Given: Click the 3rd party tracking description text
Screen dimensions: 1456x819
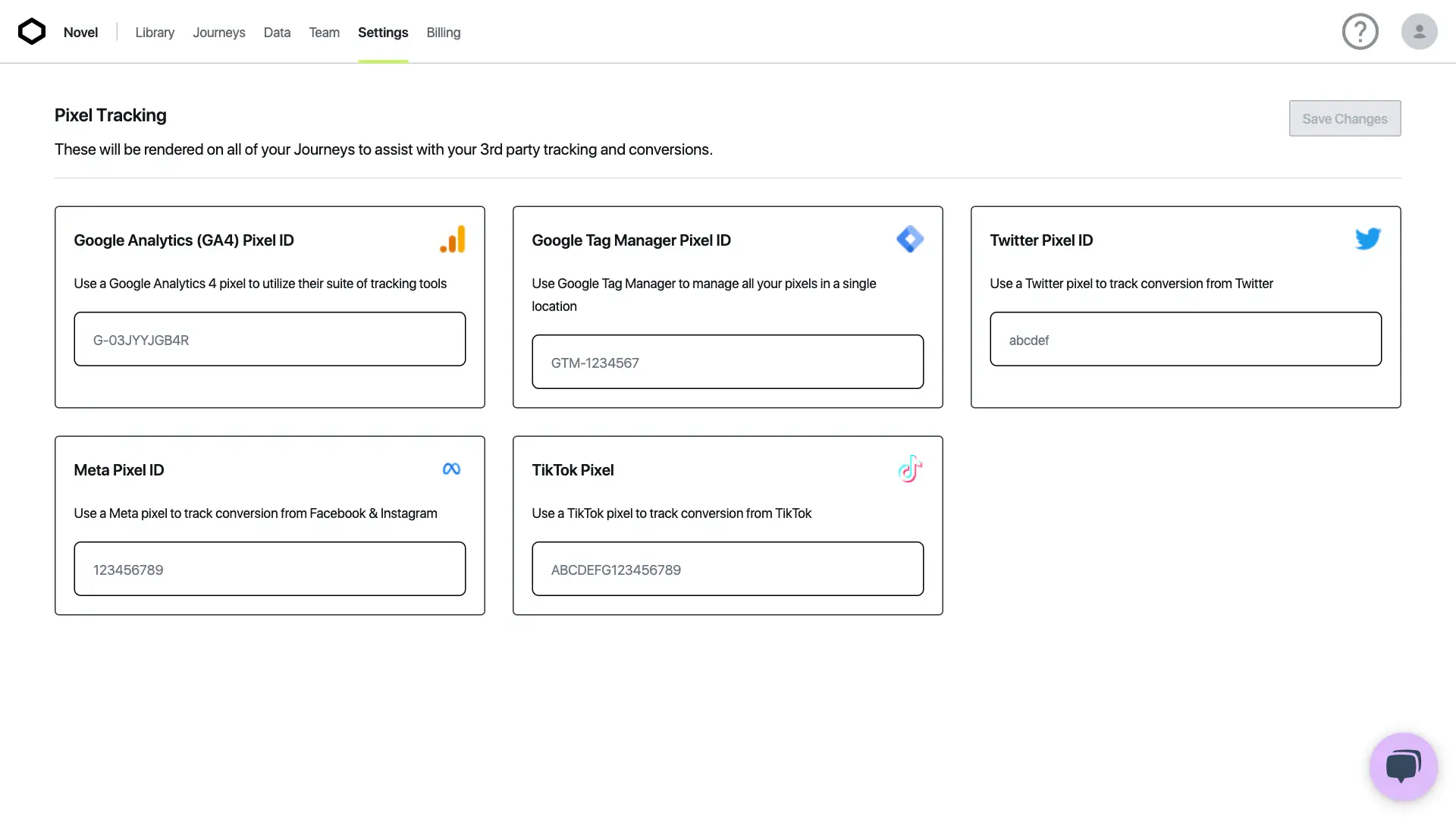Looking at the screenshot, I should 384,149.
